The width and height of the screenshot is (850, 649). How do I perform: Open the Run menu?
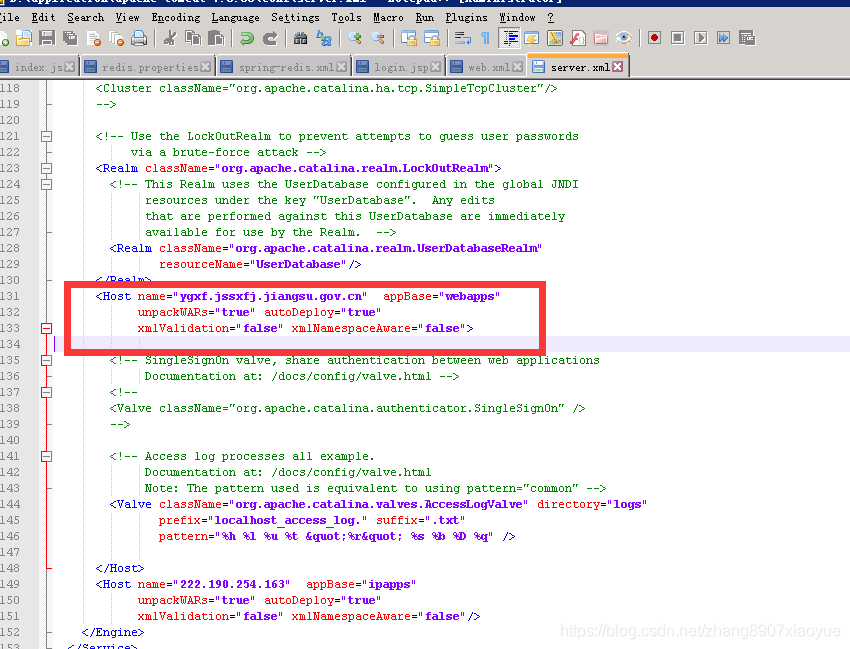point(424,17)
